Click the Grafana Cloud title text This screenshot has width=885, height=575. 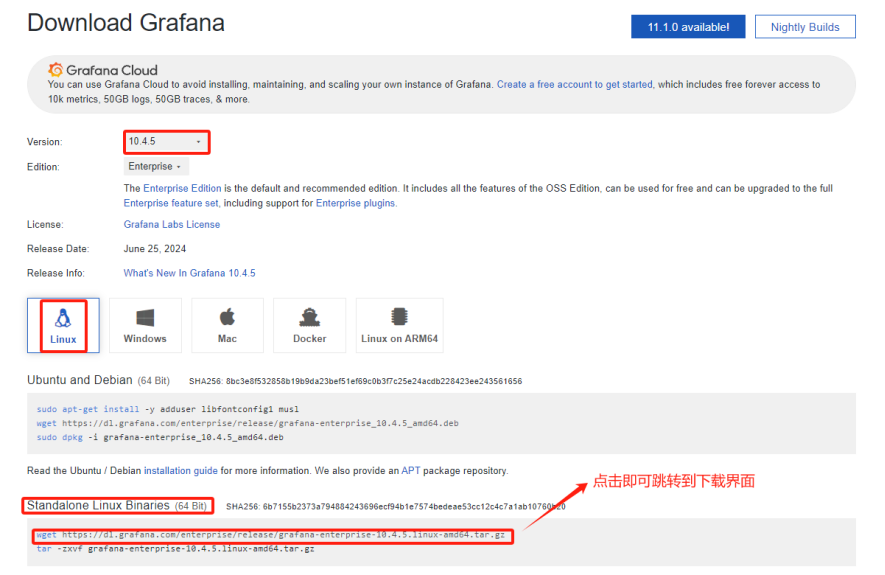(112, 70)
